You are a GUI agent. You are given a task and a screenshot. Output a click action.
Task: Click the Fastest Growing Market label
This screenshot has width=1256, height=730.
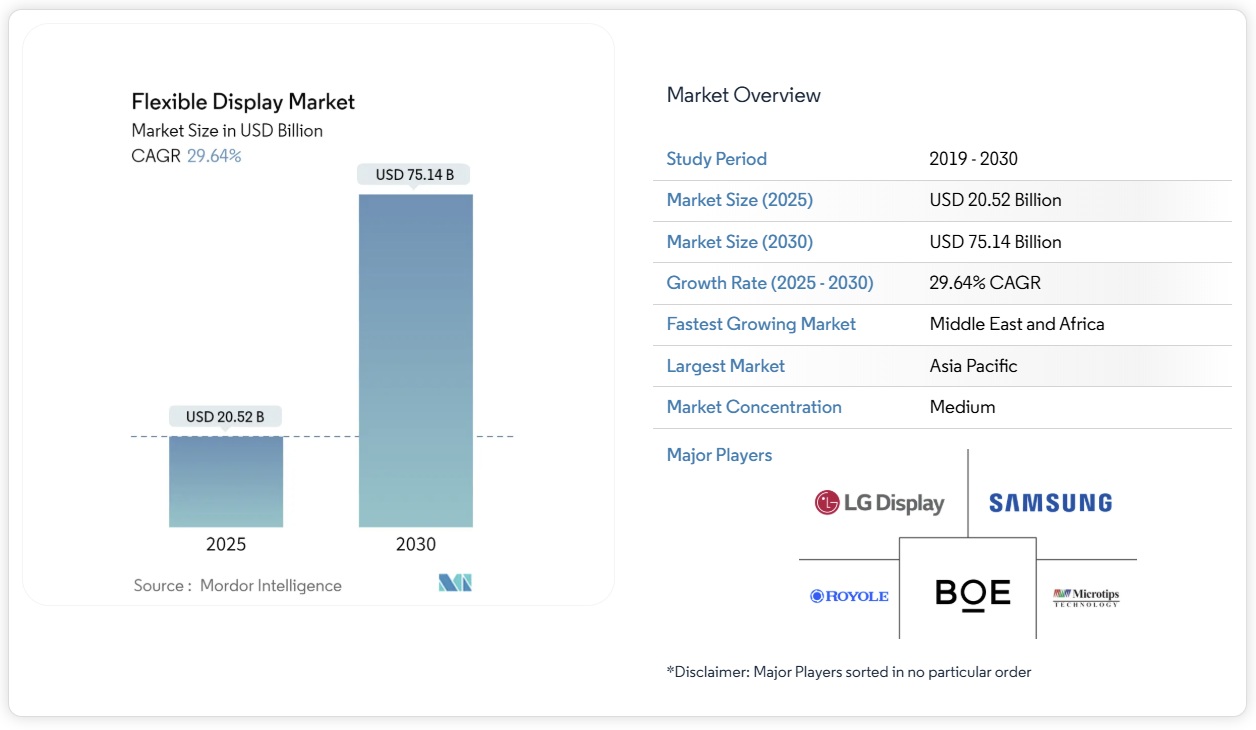click(x=761, y=324)
